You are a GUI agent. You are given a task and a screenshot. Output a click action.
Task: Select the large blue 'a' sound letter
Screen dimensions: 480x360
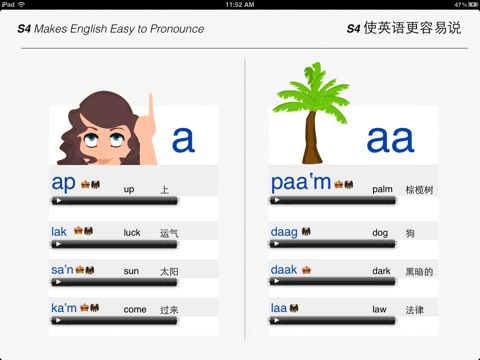(x=183, y=139)
